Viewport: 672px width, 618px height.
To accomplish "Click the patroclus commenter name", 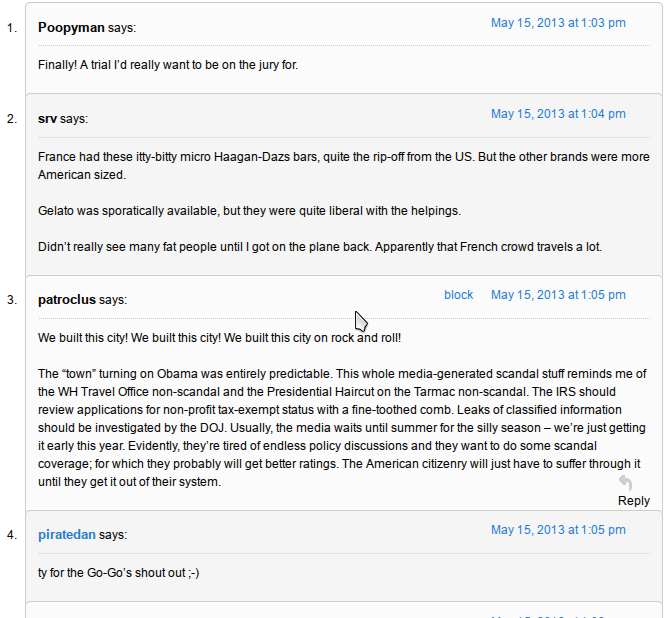I will click(66, 300).
